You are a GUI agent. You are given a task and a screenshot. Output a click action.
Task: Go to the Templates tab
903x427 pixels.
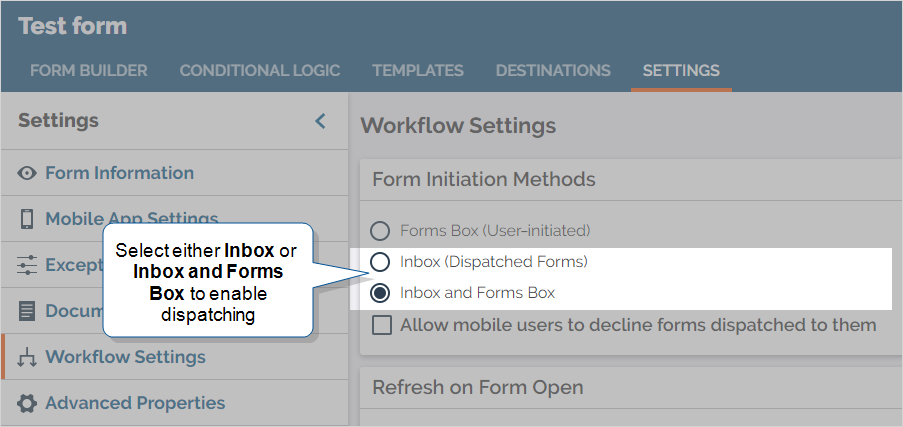pos(418,71)
